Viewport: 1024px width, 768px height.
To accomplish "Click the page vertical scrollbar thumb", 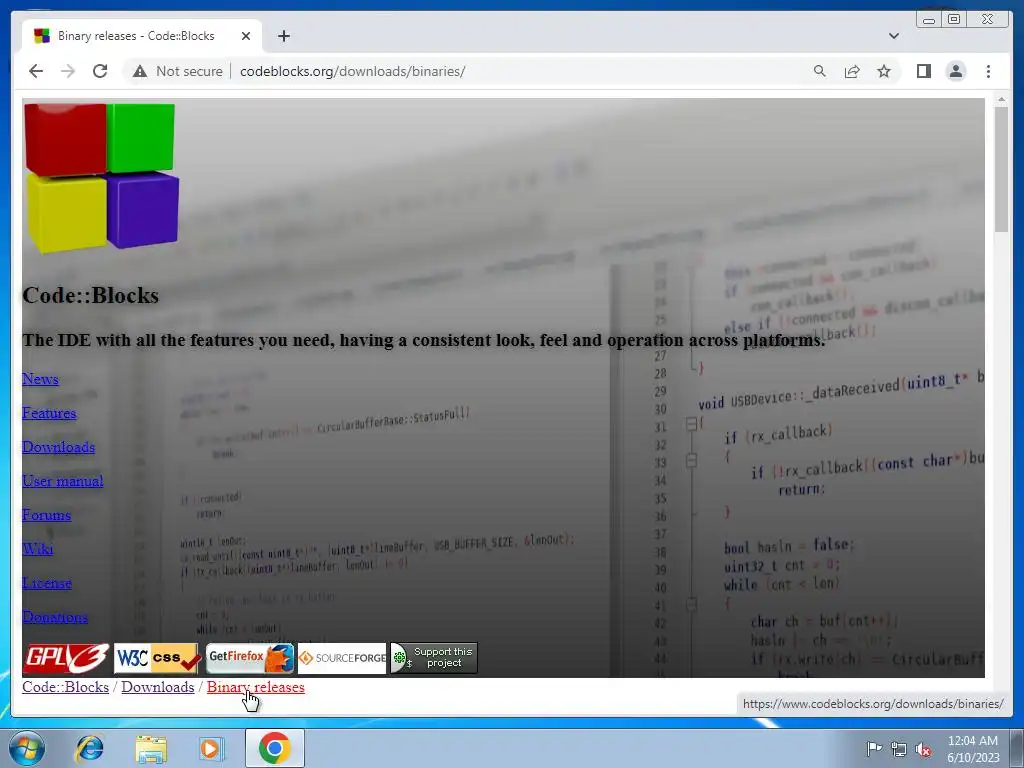I will coord(1001,168).
